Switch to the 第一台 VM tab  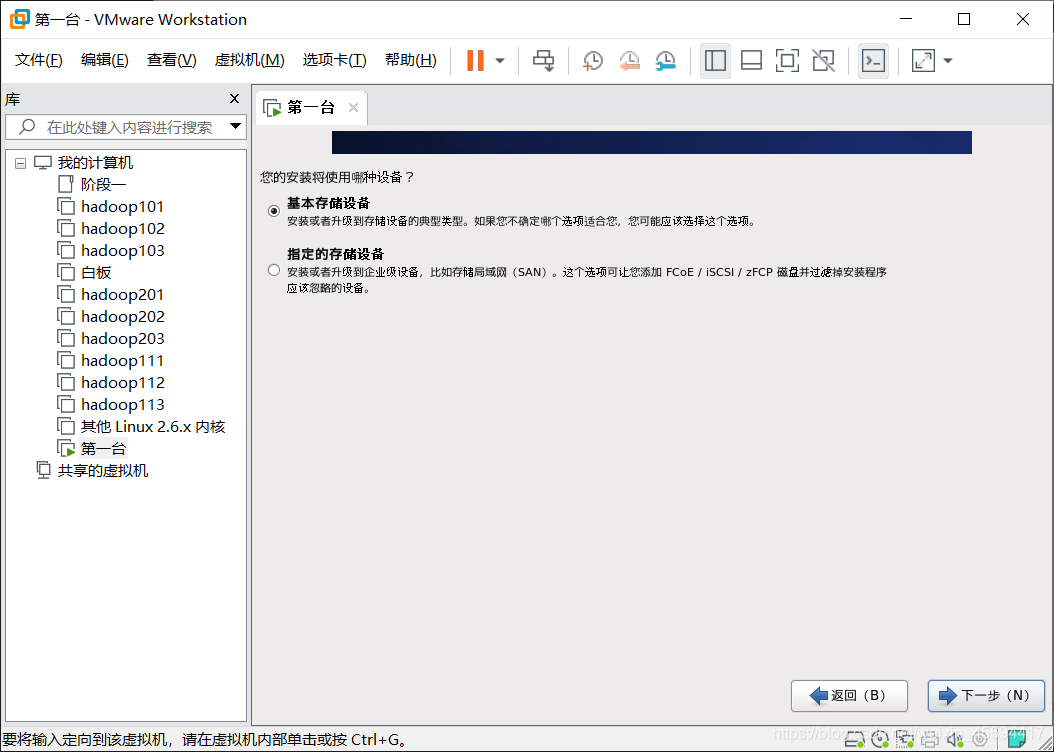coord(311,108)
